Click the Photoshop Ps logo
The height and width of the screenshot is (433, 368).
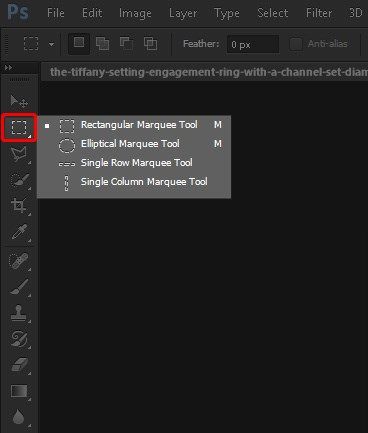coord(18,13)
